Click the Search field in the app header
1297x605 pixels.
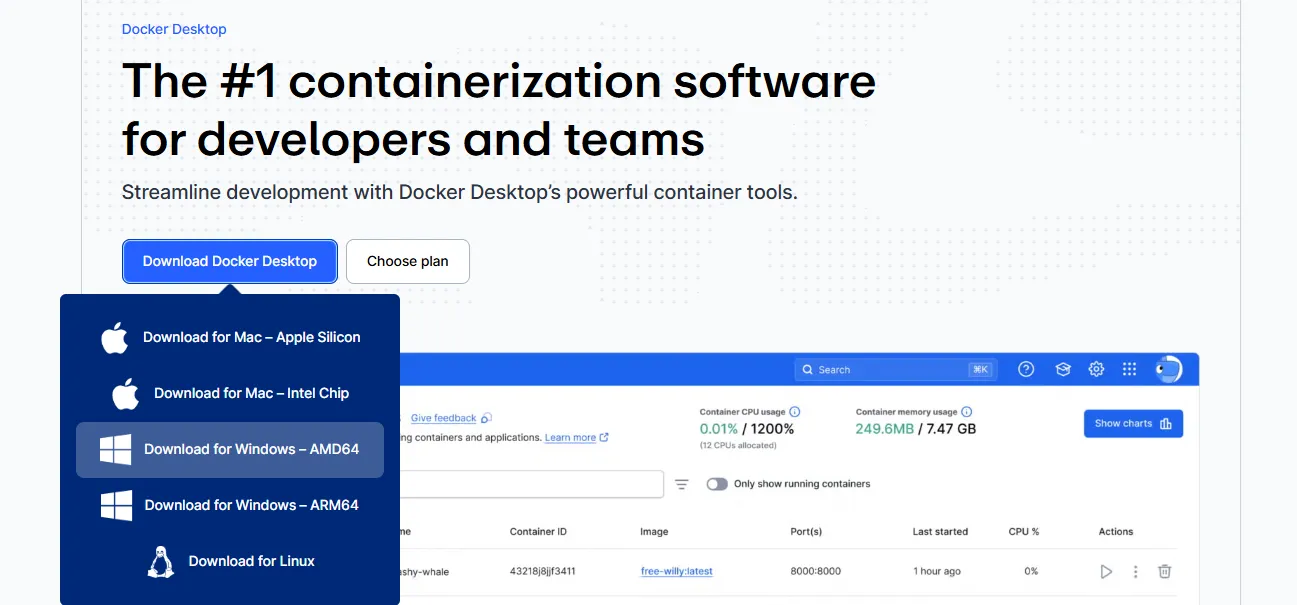point(895,369)
